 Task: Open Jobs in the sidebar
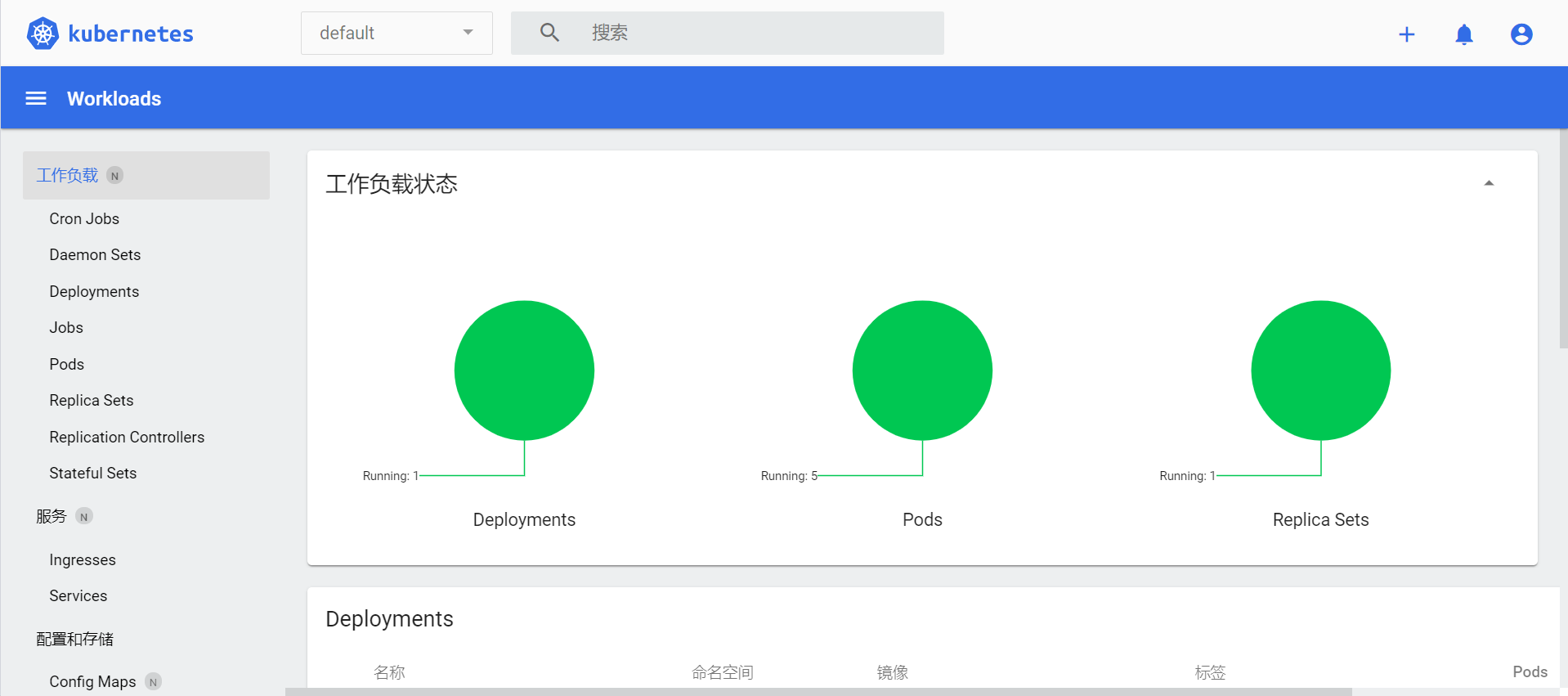pyautogui.click(x=66, y=328)
